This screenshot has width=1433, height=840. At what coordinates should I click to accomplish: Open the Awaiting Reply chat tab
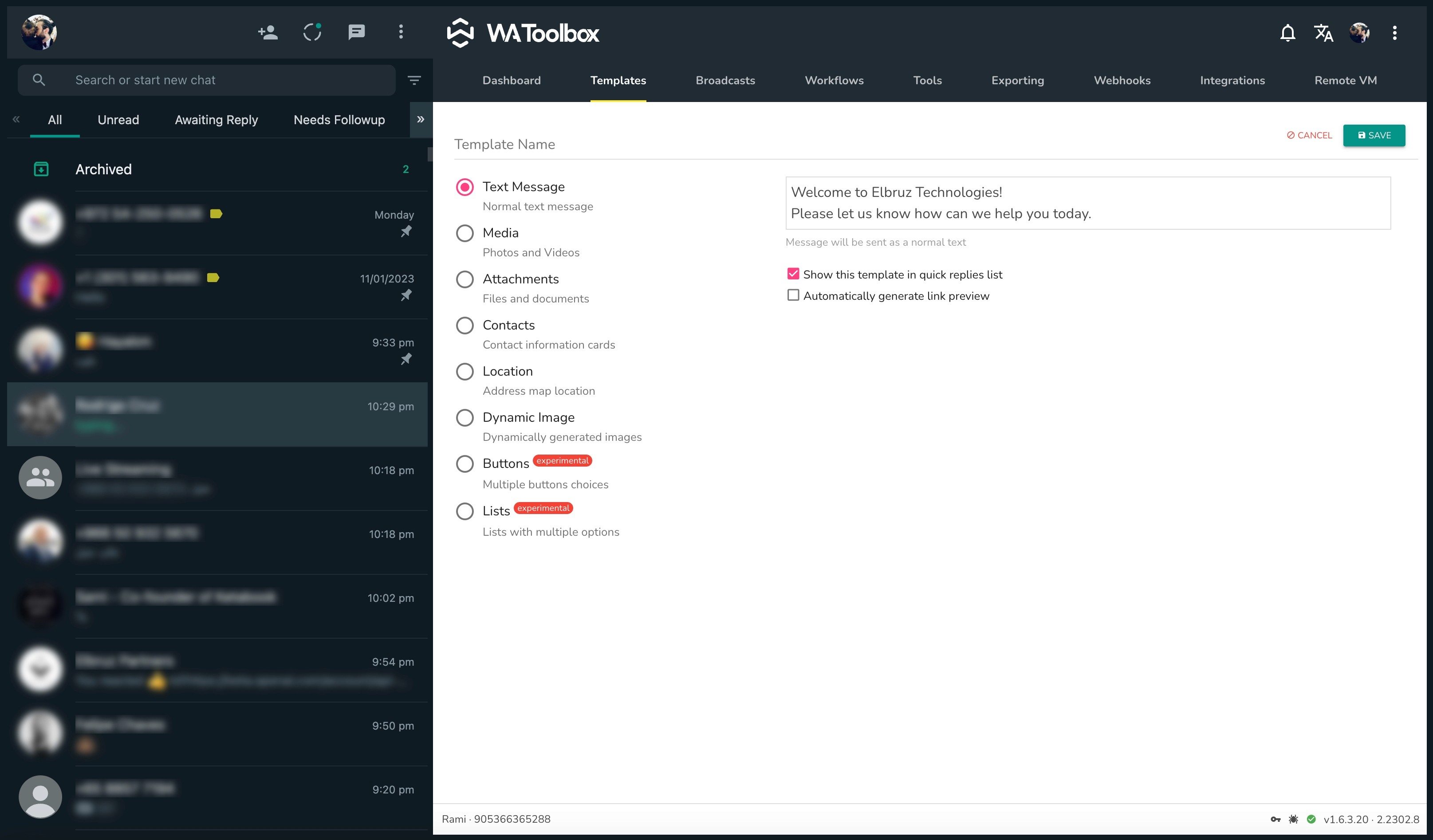[216, 120]
